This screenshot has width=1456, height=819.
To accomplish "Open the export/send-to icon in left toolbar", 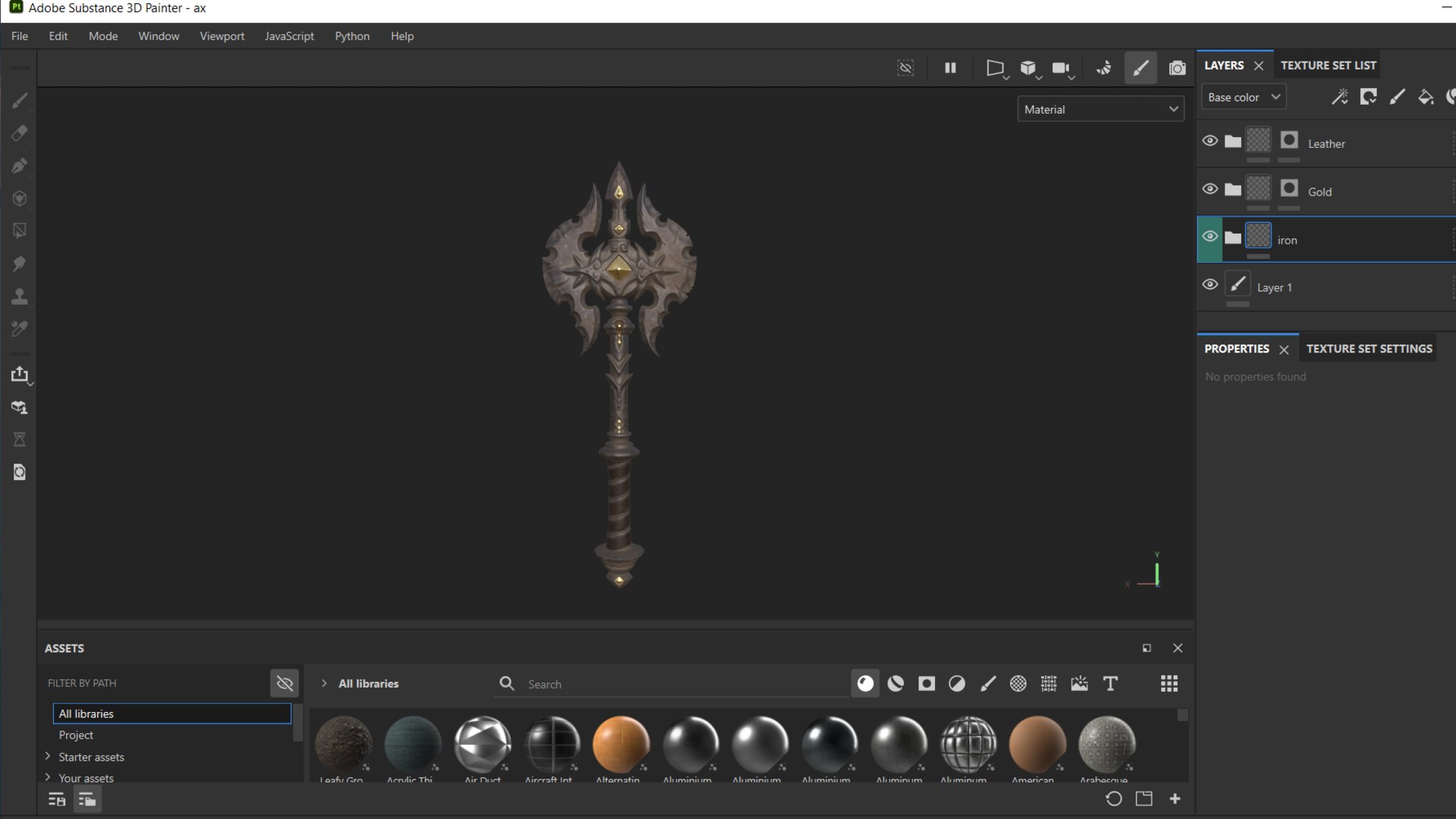I will coord(20,375).
